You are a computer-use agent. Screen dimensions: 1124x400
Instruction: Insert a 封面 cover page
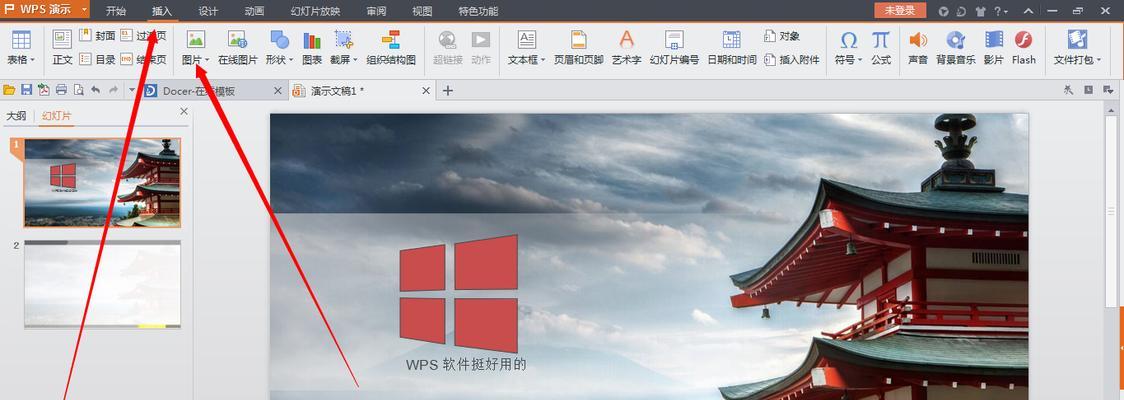(x=97, y=36)
